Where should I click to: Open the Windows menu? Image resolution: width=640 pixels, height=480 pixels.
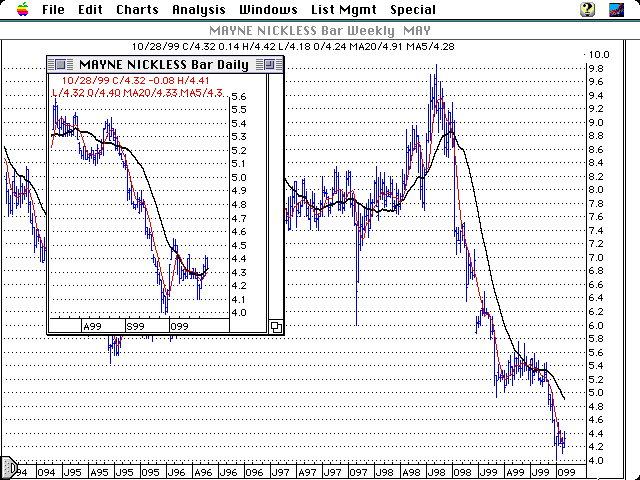[x=268, y=9]
